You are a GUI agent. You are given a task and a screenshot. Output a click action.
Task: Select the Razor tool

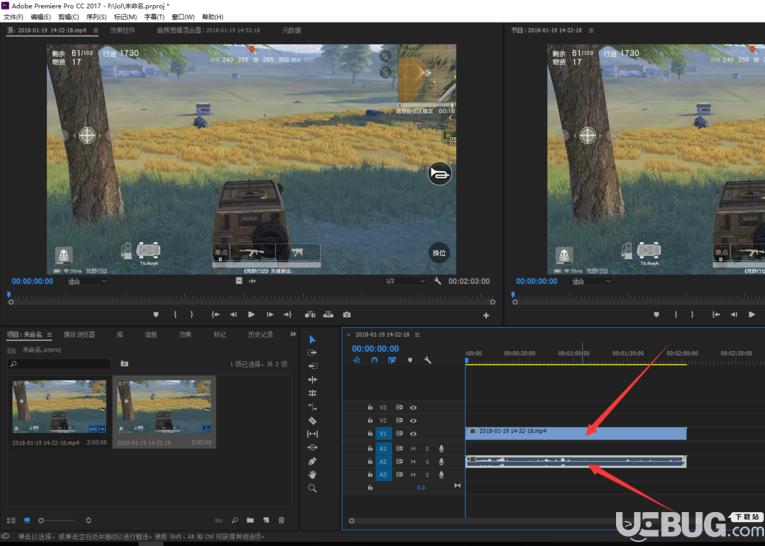tap(312, 420)
